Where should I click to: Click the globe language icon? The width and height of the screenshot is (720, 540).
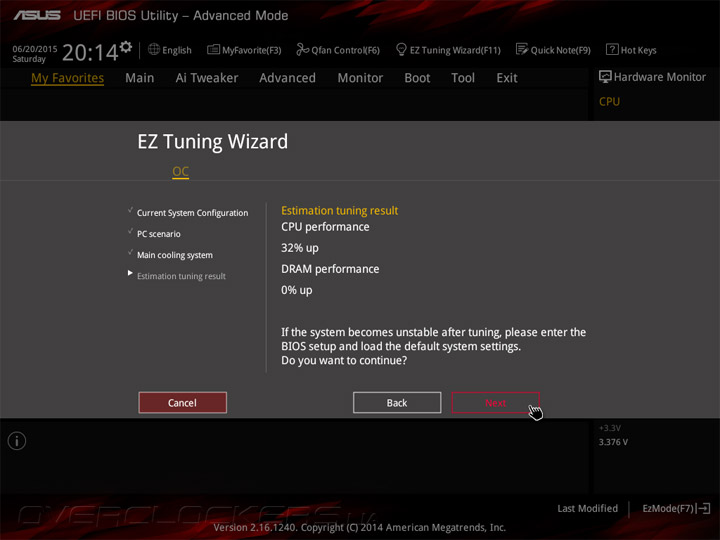pyautogui.click(x=154, y=49)
